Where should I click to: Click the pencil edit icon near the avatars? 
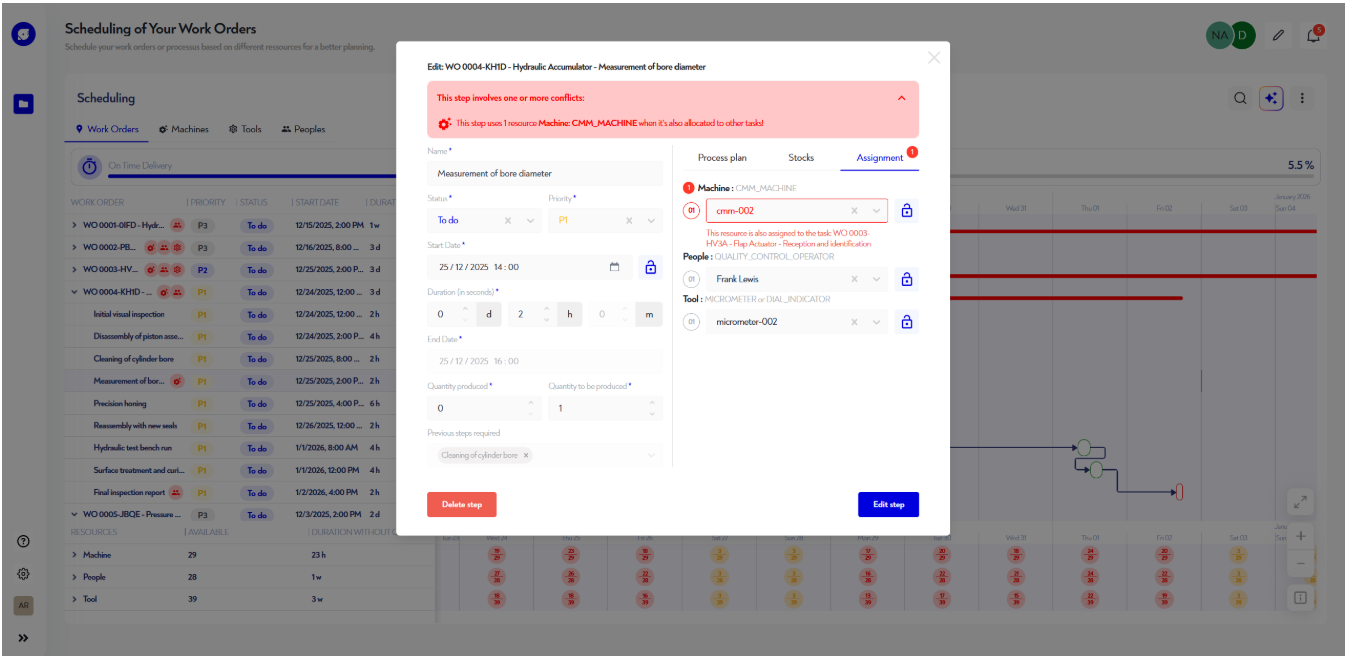pos(1277,33)
